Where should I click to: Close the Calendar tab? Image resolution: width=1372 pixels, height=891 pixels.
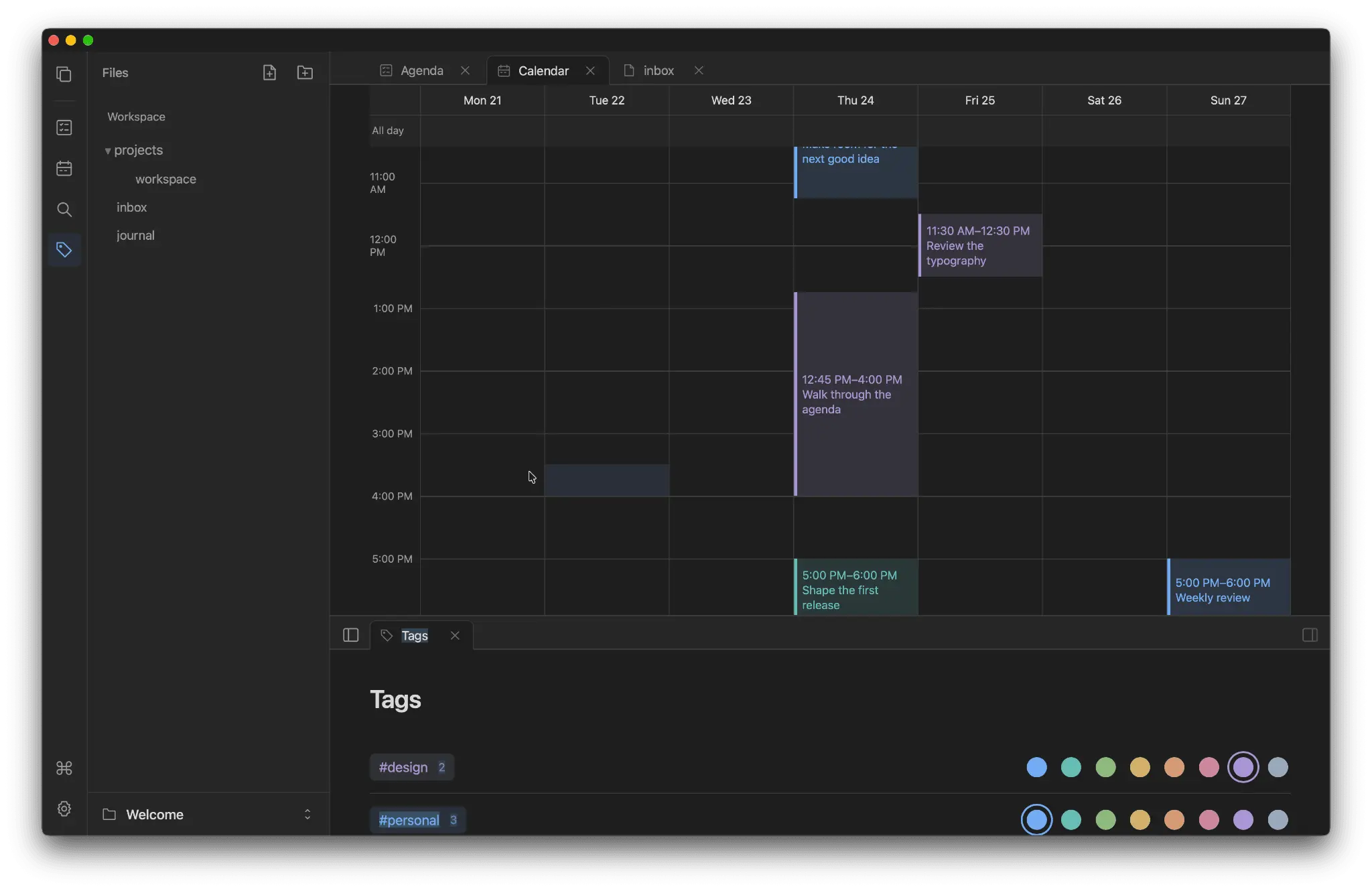coord(590,70)
